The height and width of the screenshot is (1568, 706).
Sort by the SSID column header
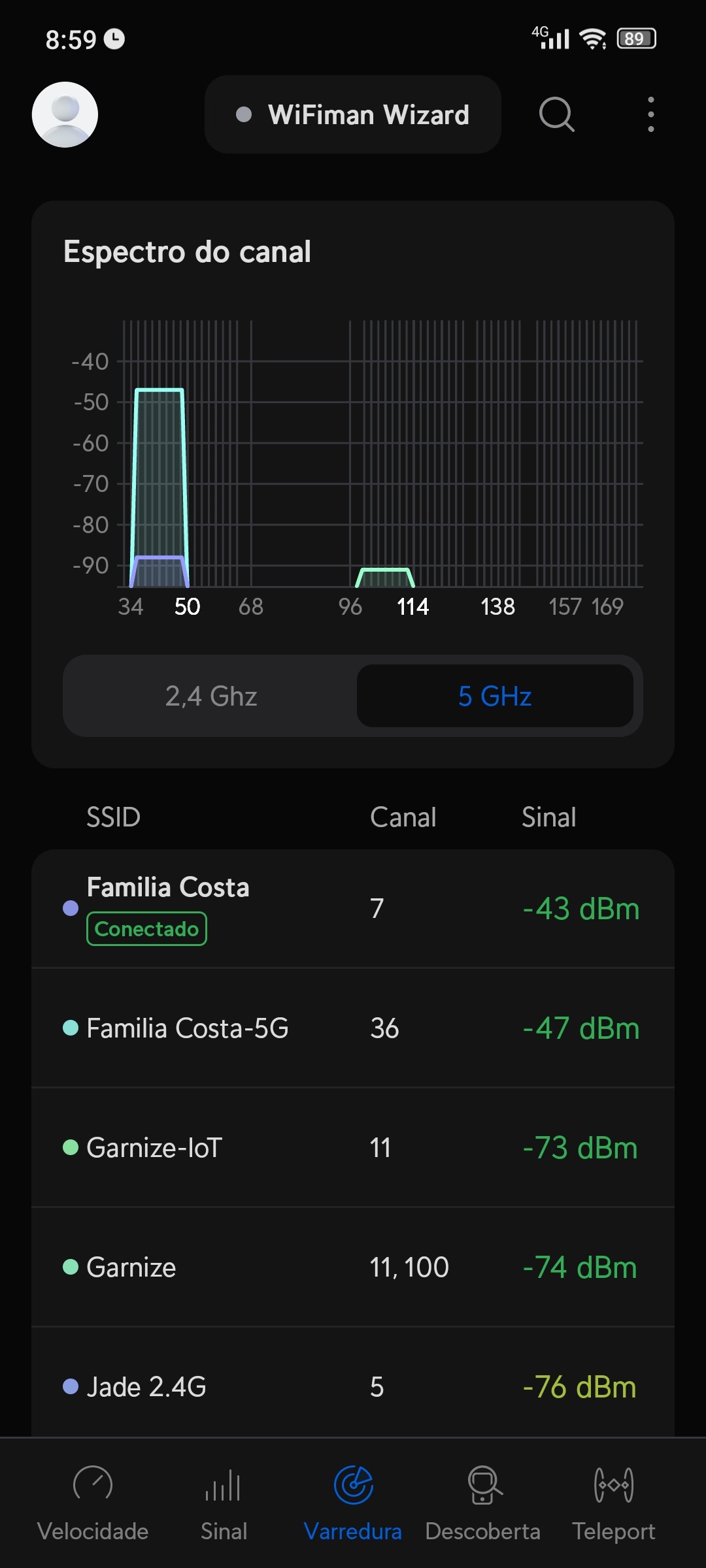pos(114,817)
